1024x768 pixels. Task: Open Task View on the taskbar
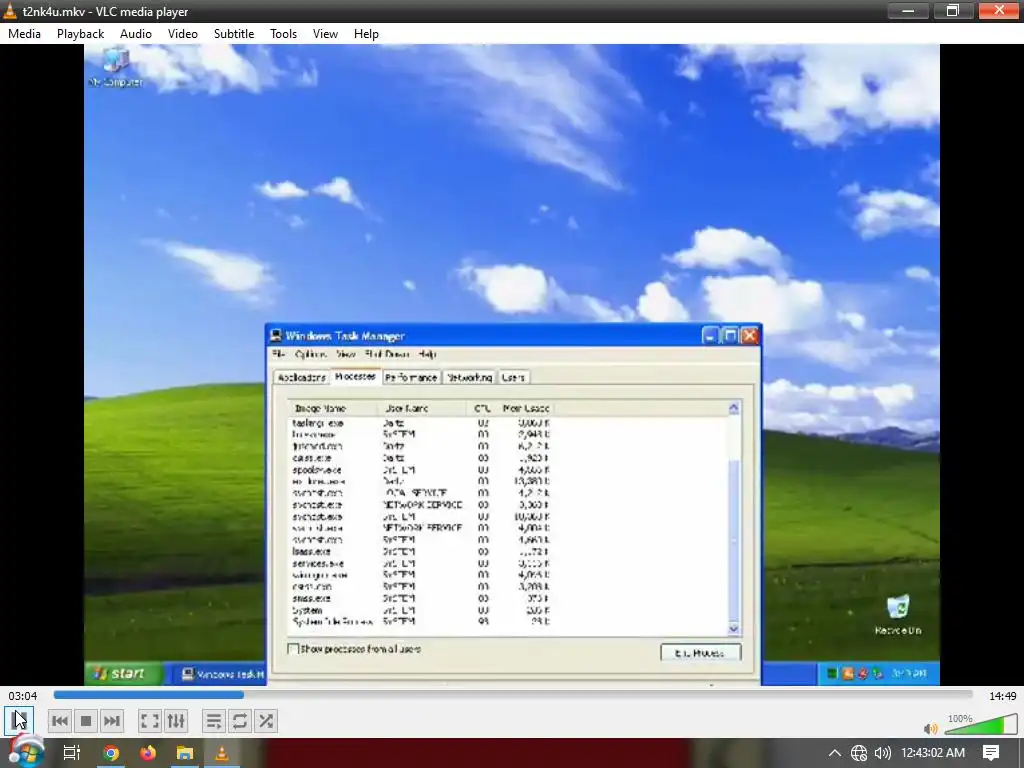pos(72,753)
